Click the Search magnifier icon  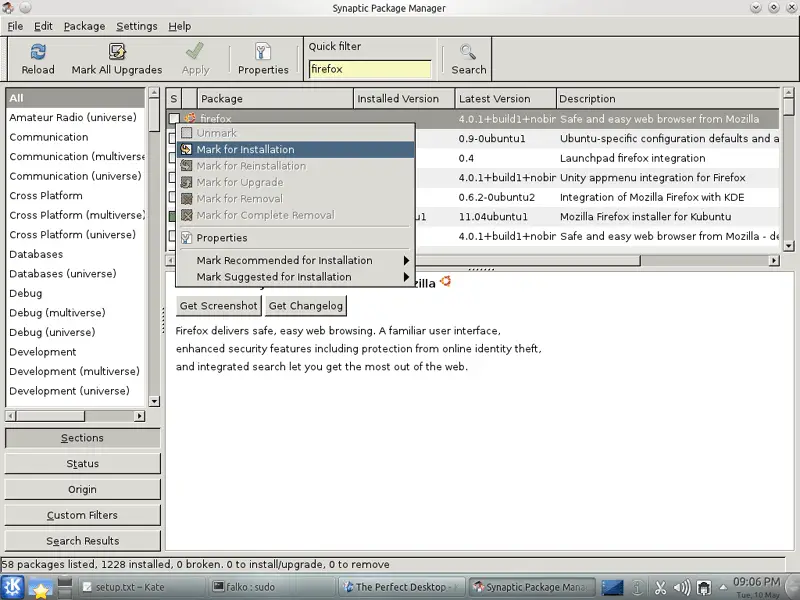468,52
